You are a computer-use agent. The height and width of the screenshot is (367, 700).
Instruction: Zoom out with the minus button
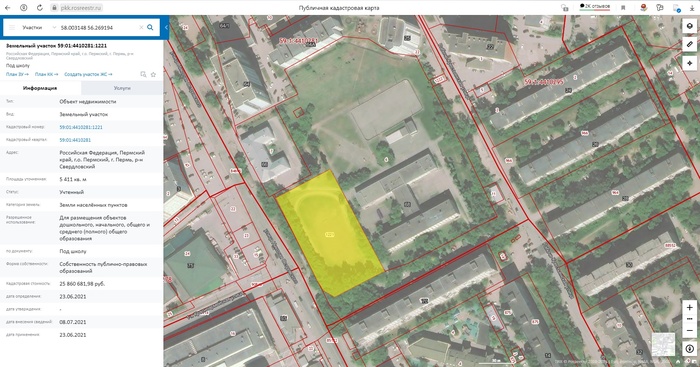click(690, 330)
